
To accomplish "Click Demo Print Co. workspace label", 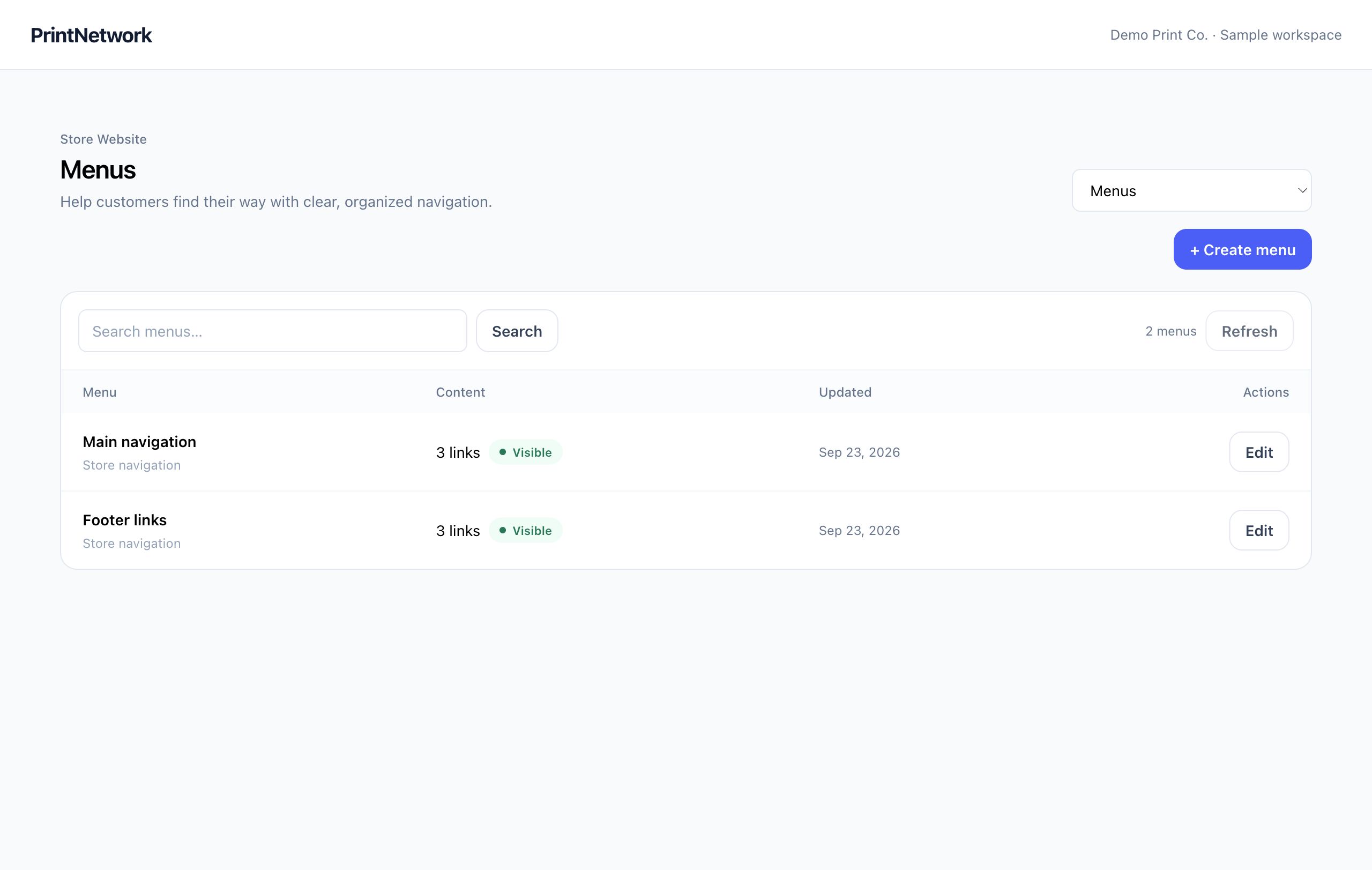I will point(1226,35).
